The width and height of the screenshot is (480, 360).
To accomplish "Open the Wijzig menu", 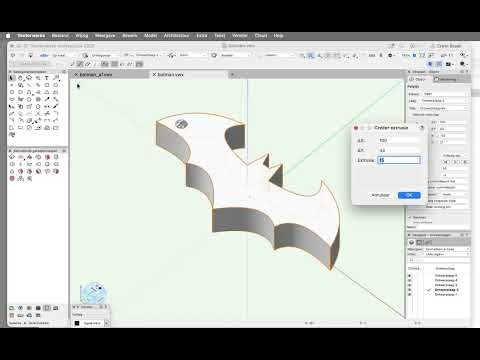I will point(82,36).
